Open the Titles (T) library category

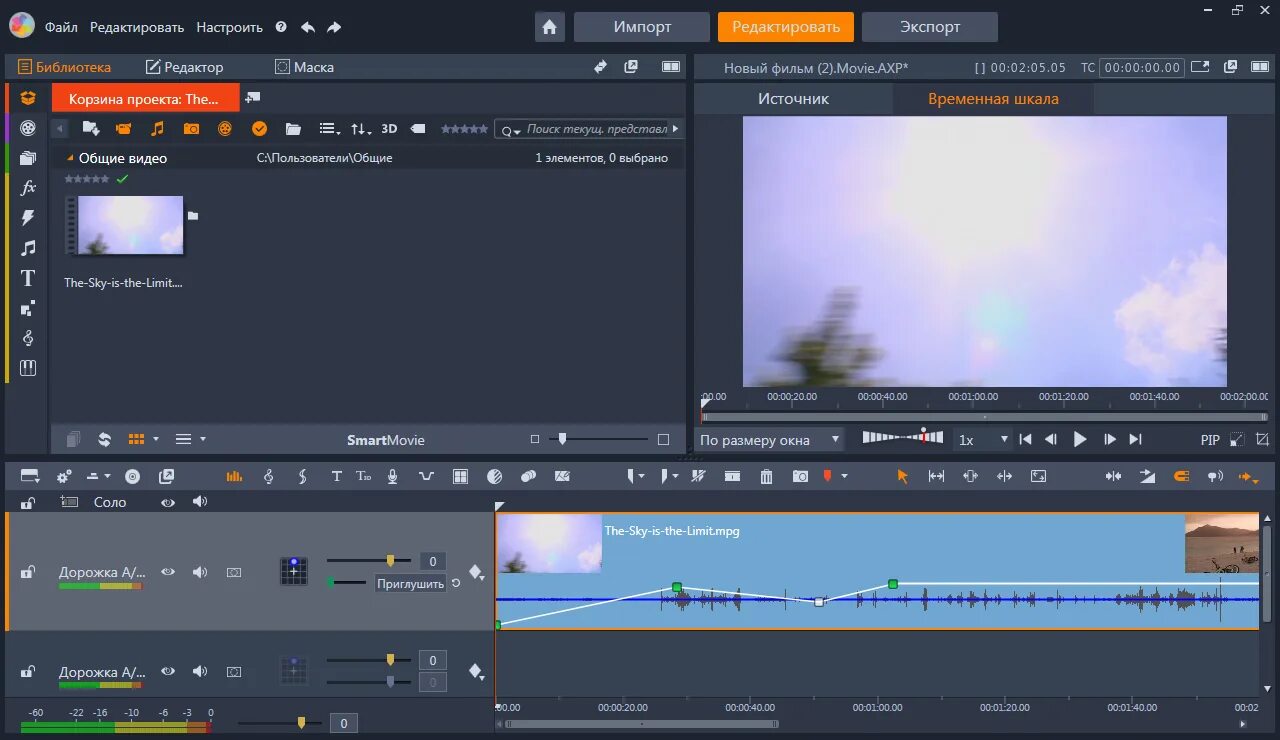click(x=28, y=278)
